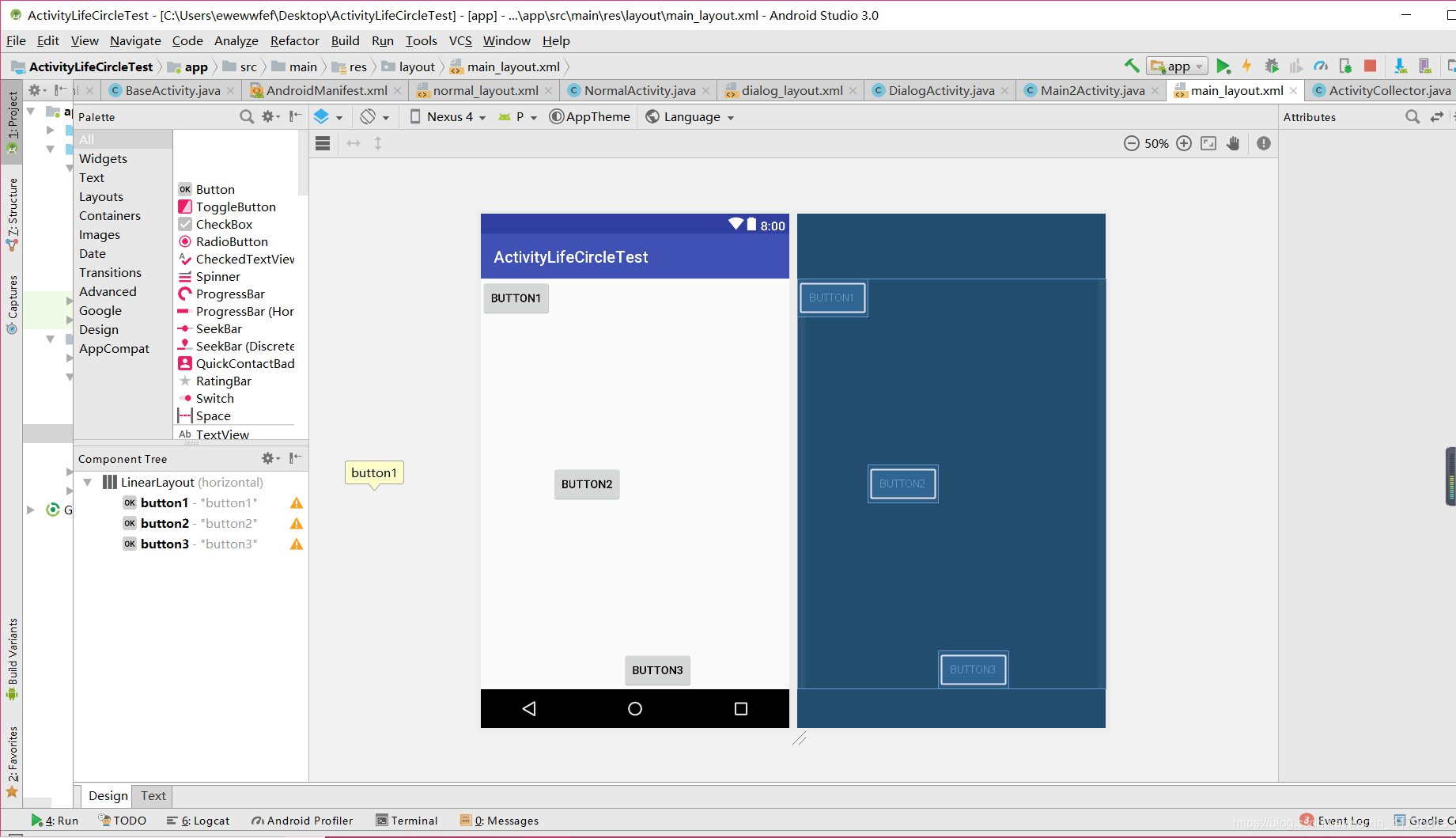This screenshot has height=838, width=1456.
Task: Click the Make Project hammer icon
Action: click(x=1132, y=66)
